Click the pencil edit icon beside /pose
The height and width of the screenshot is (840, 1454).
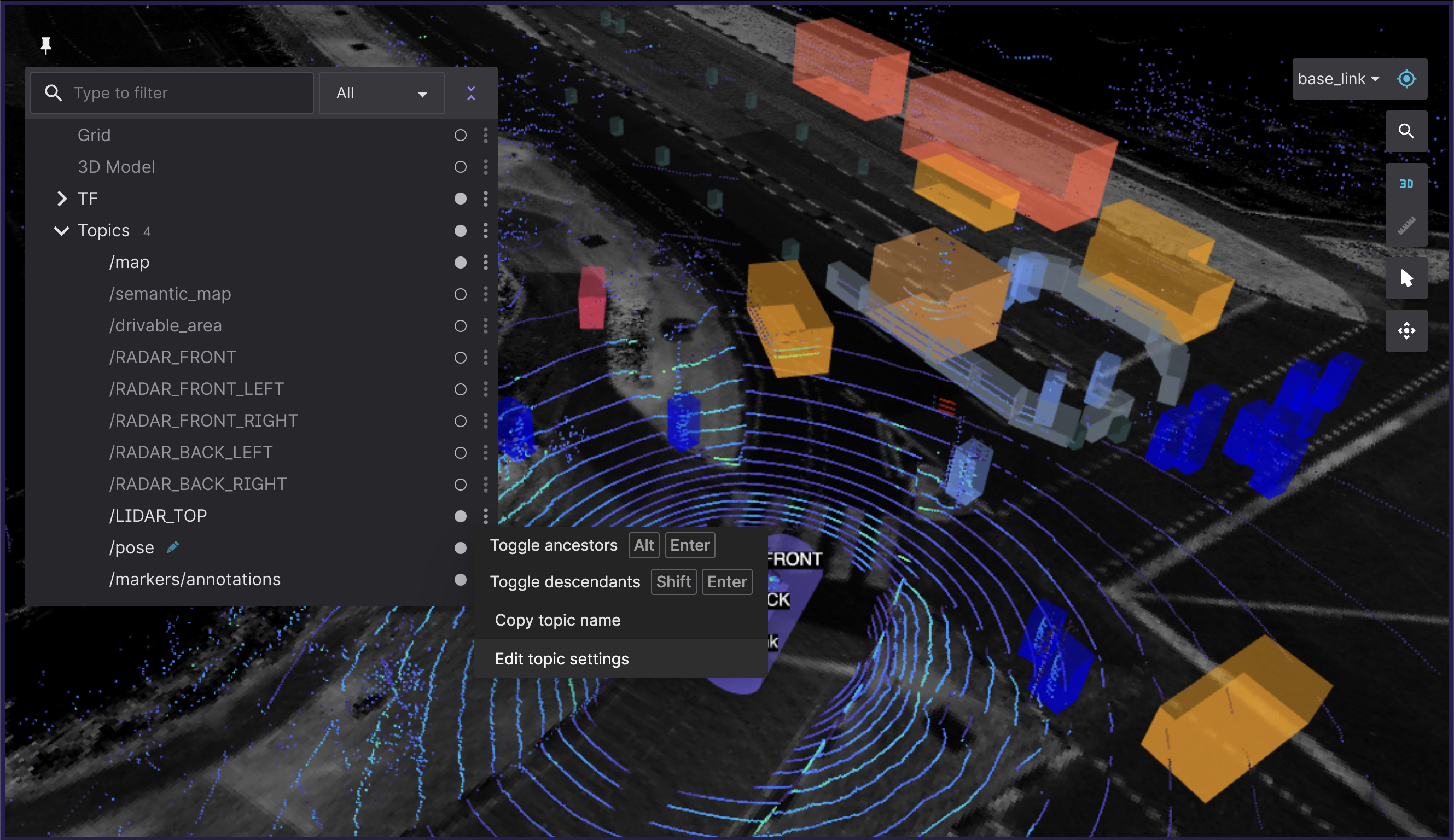coord(172,547)
